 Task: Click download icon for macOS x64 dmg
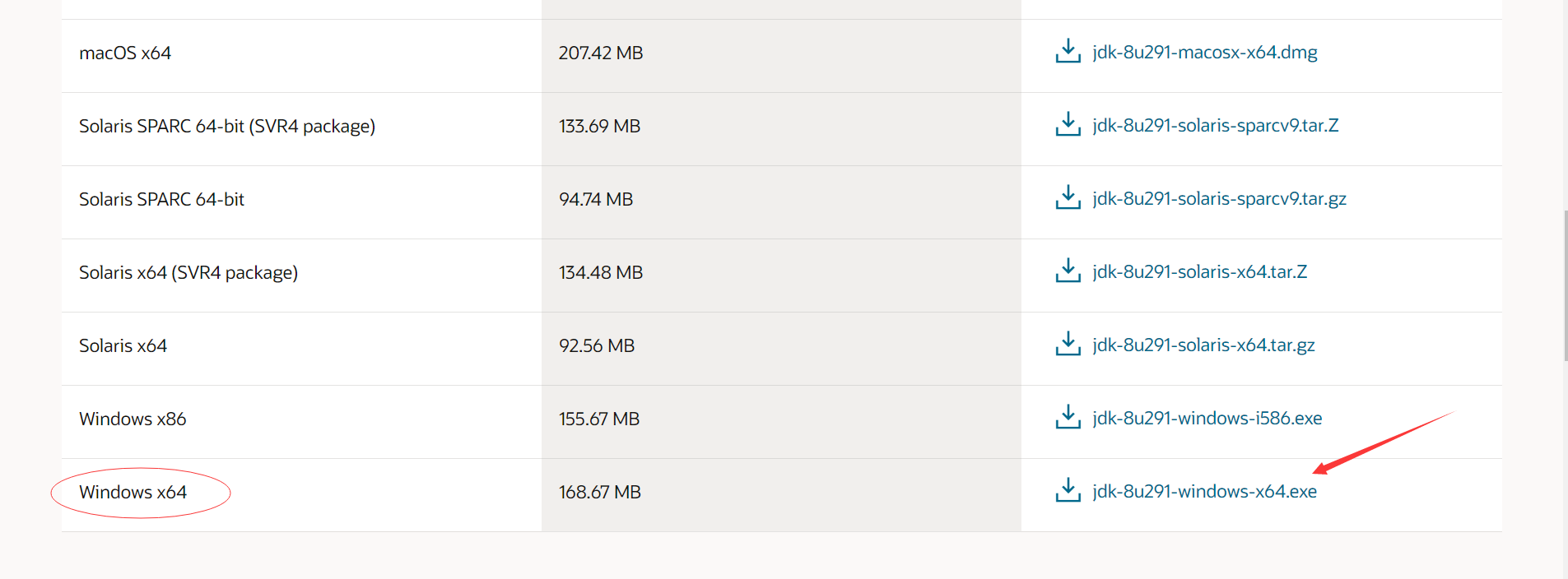tap(1068, 51)
